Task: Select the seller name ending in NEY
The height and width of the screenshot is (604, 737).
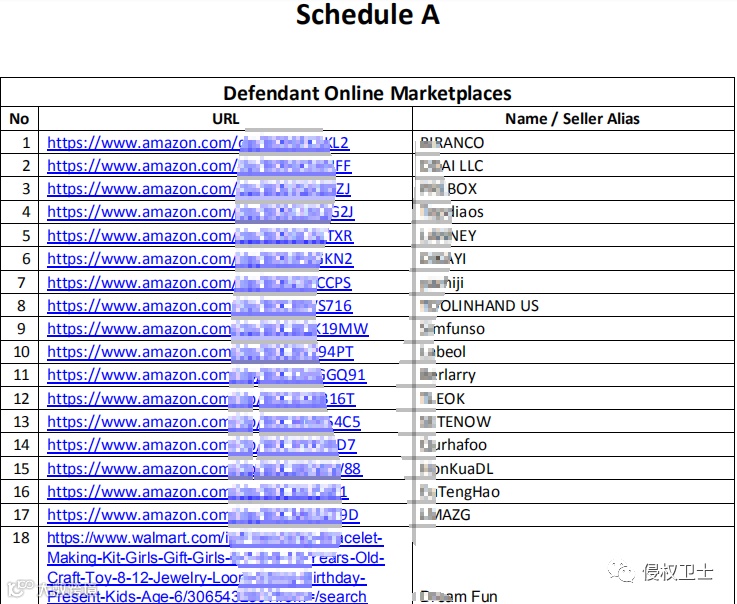Action: 448,235
